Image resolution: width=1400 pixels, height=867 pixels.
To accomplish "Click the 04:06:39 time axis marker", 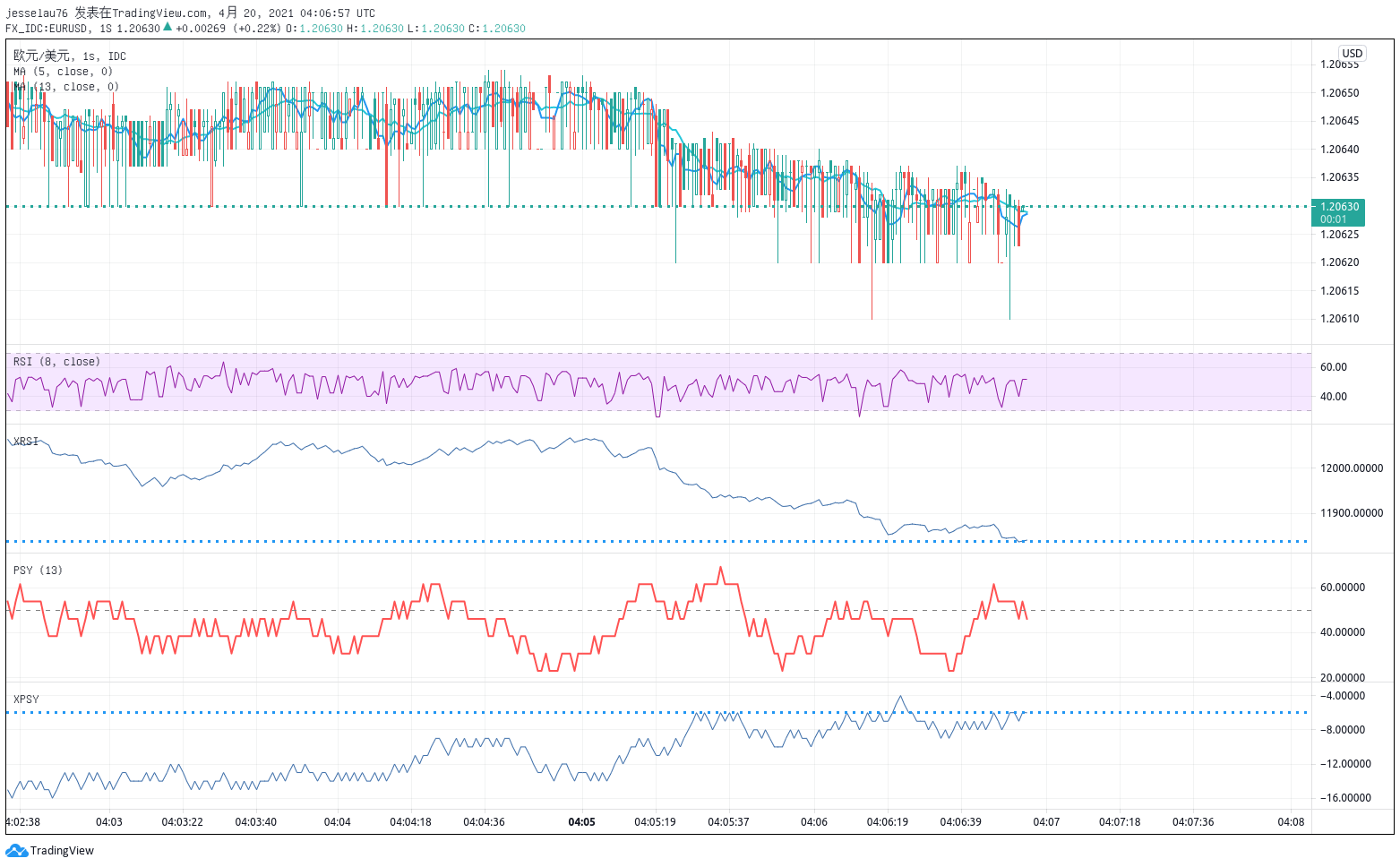I will (960, 822).
